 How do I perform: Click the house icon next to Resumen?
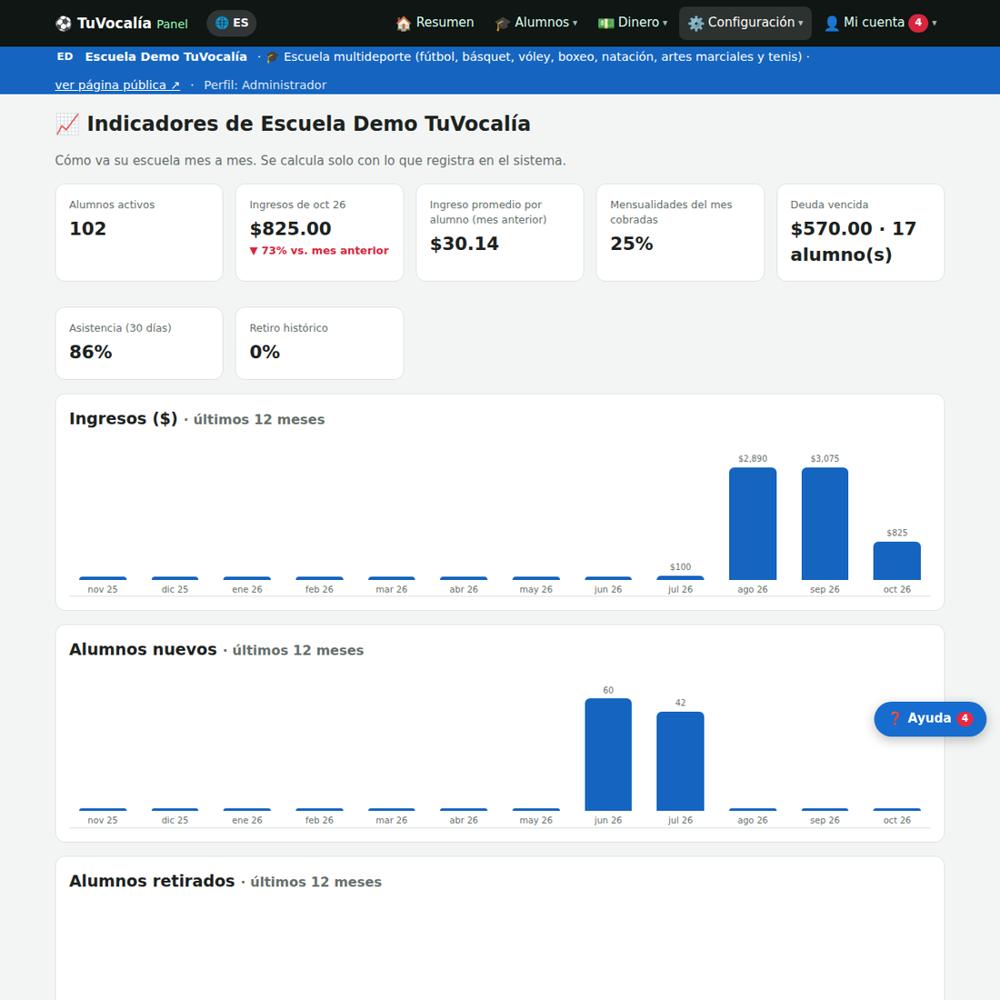[x=403, y=24]
